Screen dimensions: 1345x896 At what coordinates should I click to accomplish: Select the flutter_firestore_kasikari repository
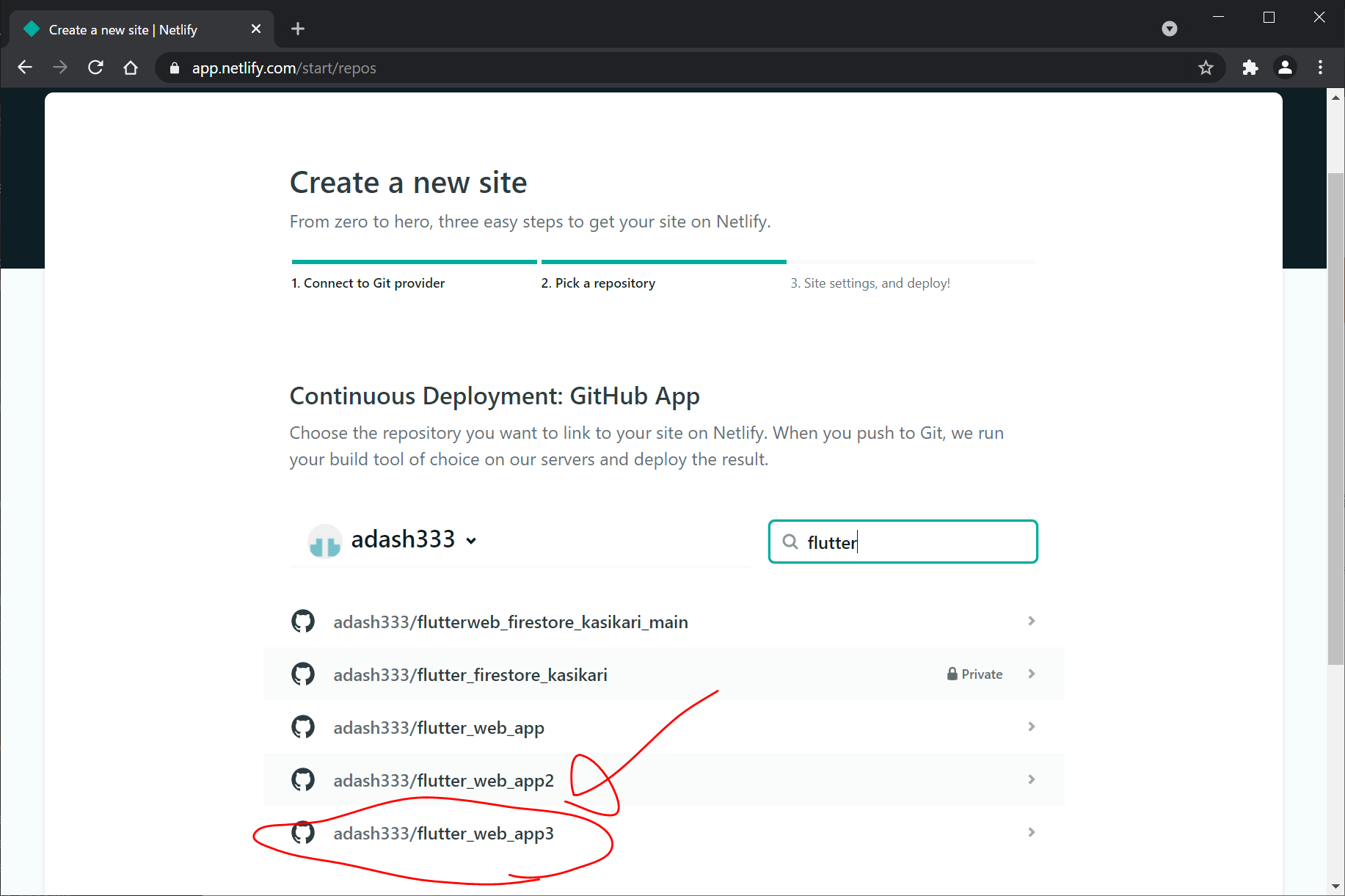pyautogui.click(x=663, y=674)
